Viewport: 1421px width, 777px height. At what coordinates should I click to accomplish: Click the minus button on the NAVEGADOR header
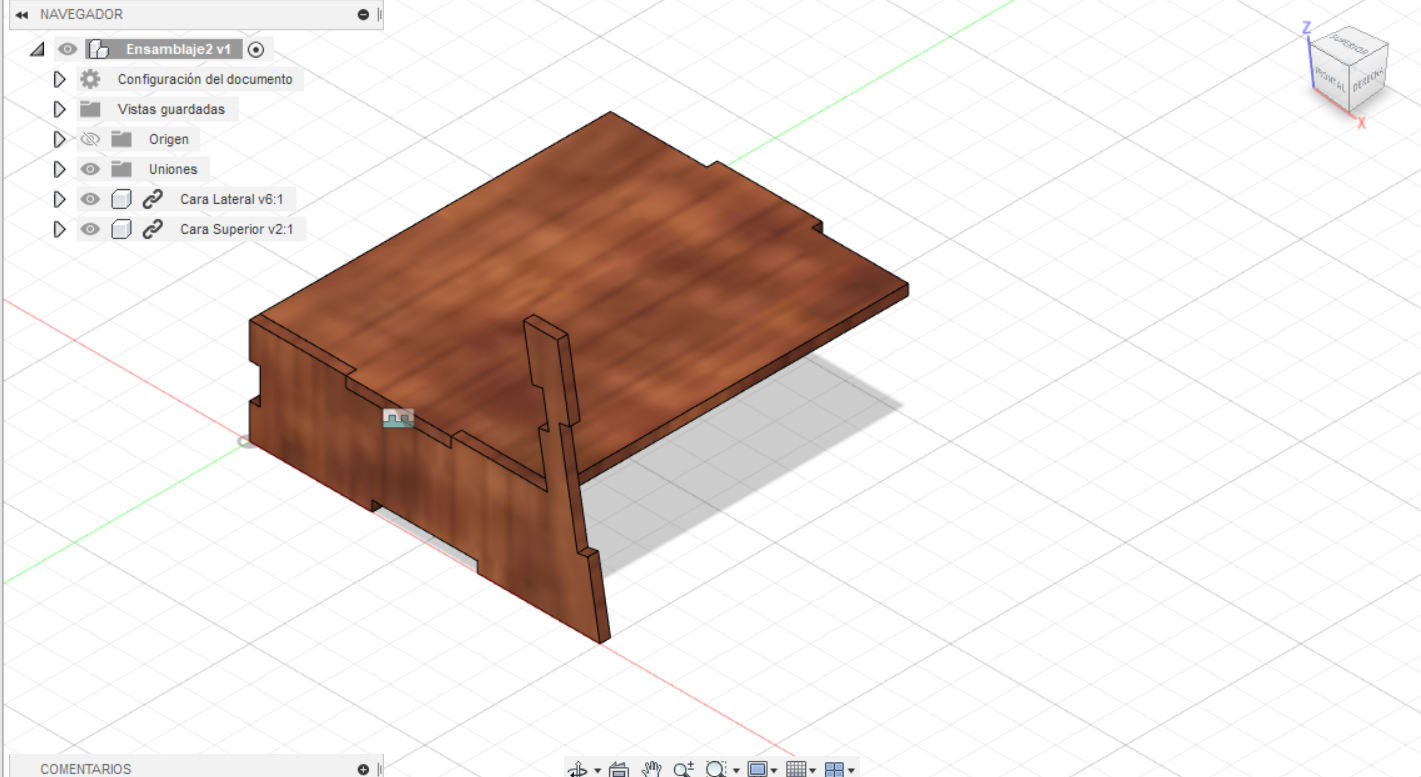point(363,15)
